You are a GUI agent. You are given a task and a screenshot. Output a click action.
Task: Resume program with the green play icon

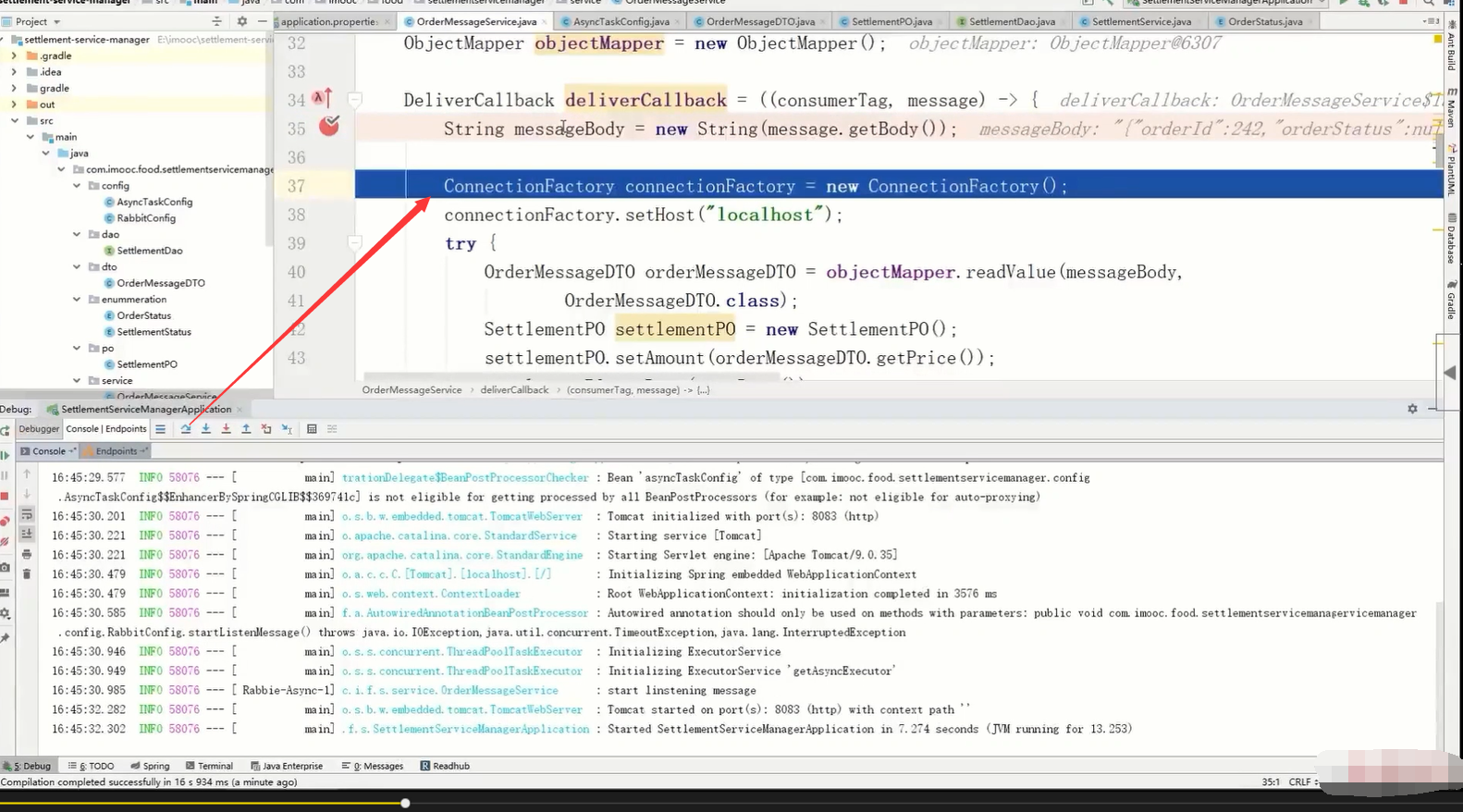5,455
